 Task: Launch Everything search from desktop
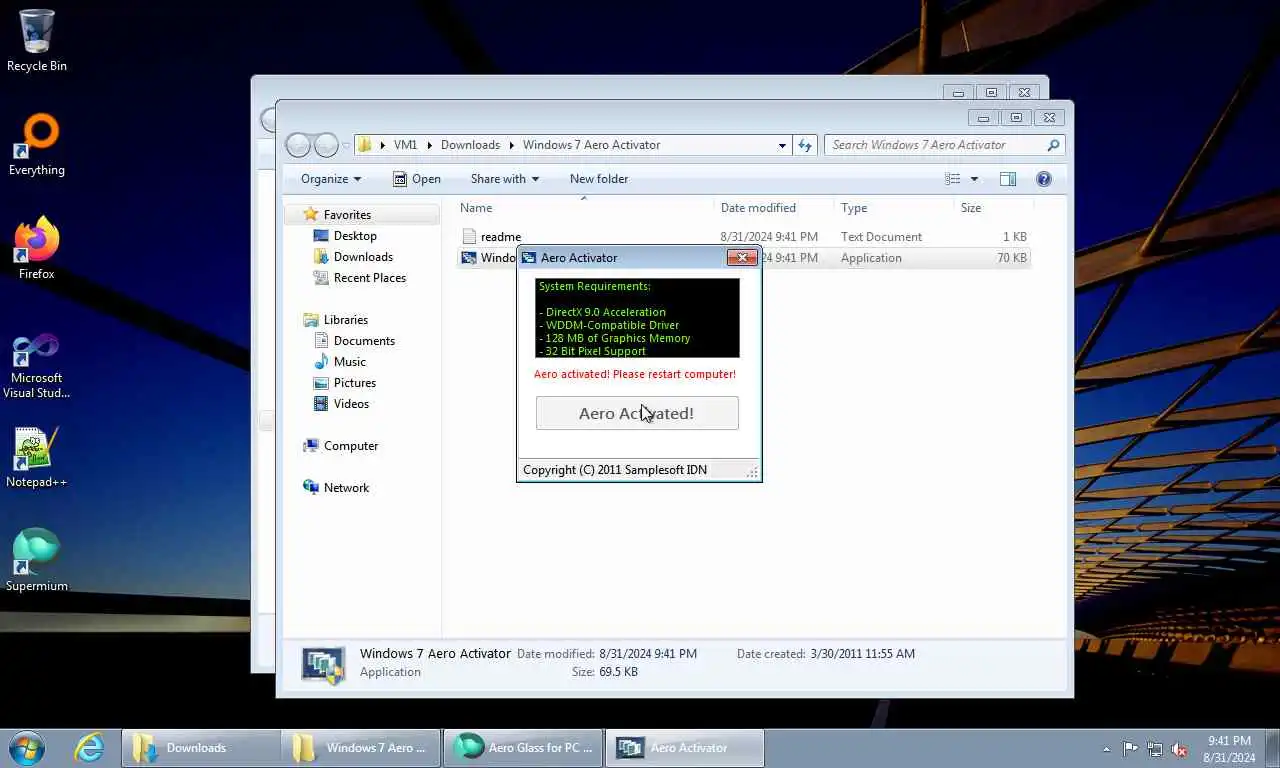37,146
